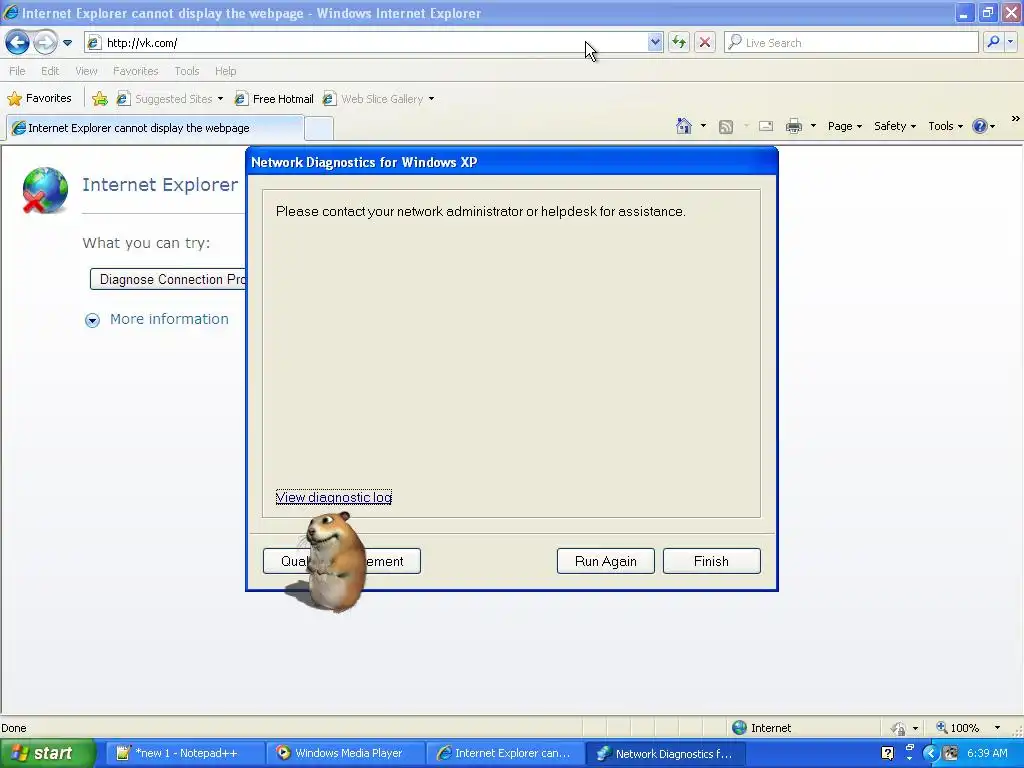Click the Protected Mode status icon
The image size is (1024, 768).
point(899,728)
